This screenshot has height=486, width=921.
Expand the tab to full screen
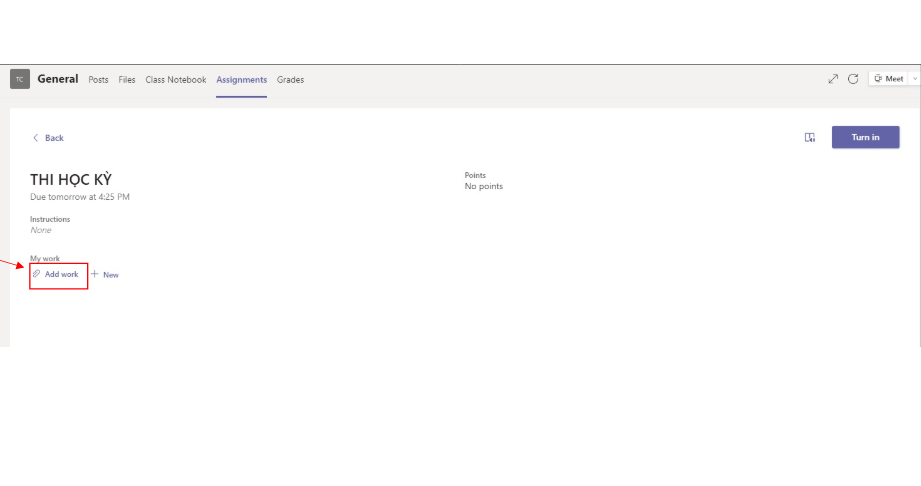click(833, 79)
